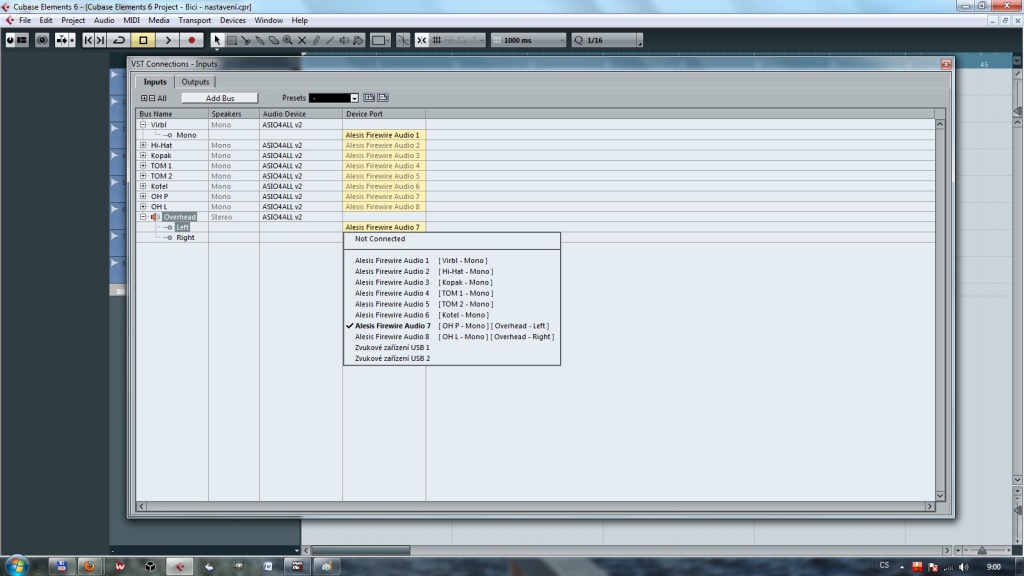Open the Devices menu

tap(232, 20)
